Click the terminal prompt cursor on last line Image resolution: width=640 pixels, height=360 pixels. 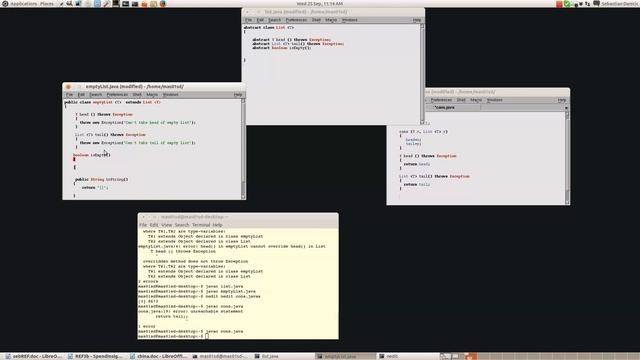click(207, 336)
